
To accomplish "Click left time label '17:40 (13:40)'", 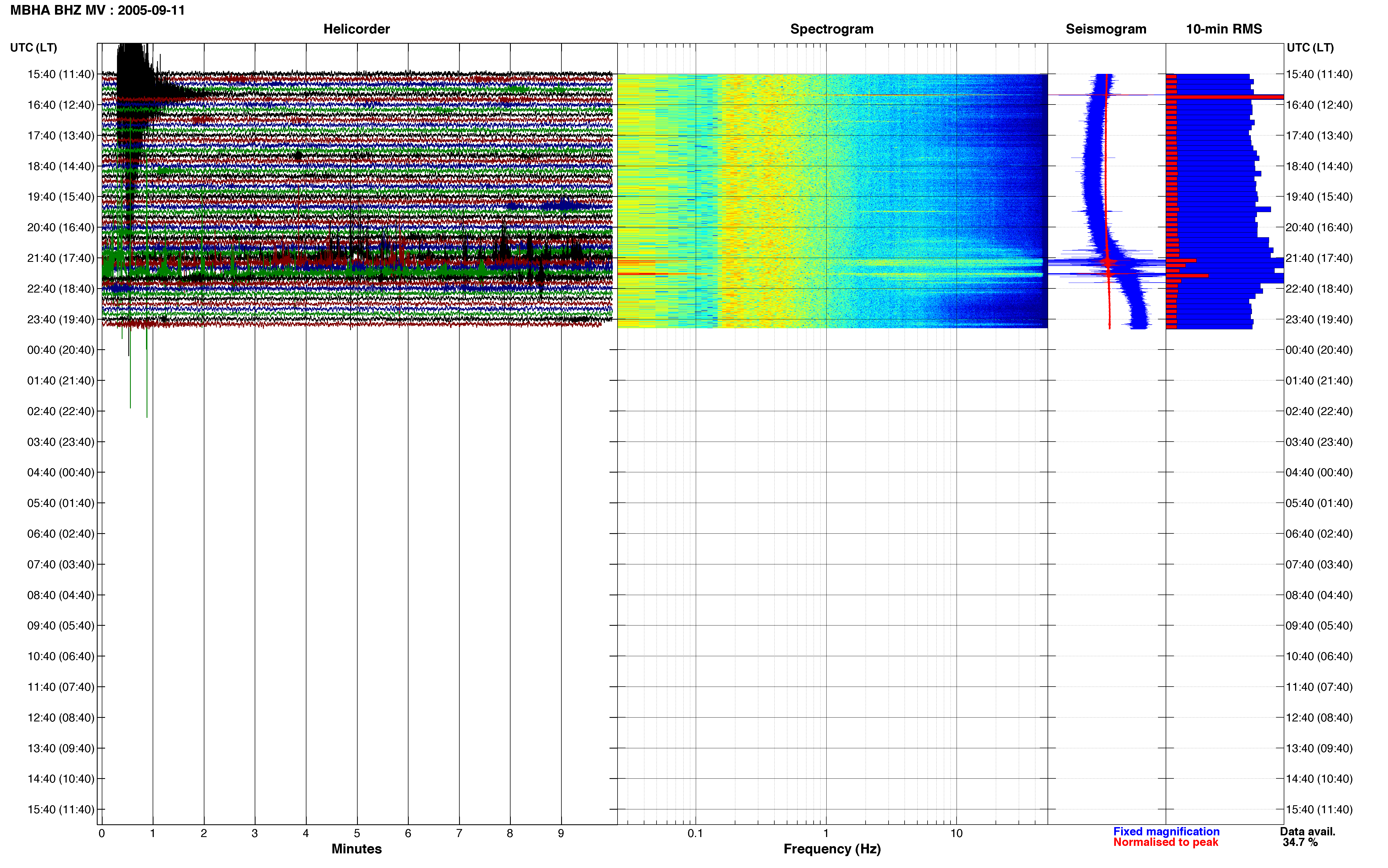I will 61,135.
